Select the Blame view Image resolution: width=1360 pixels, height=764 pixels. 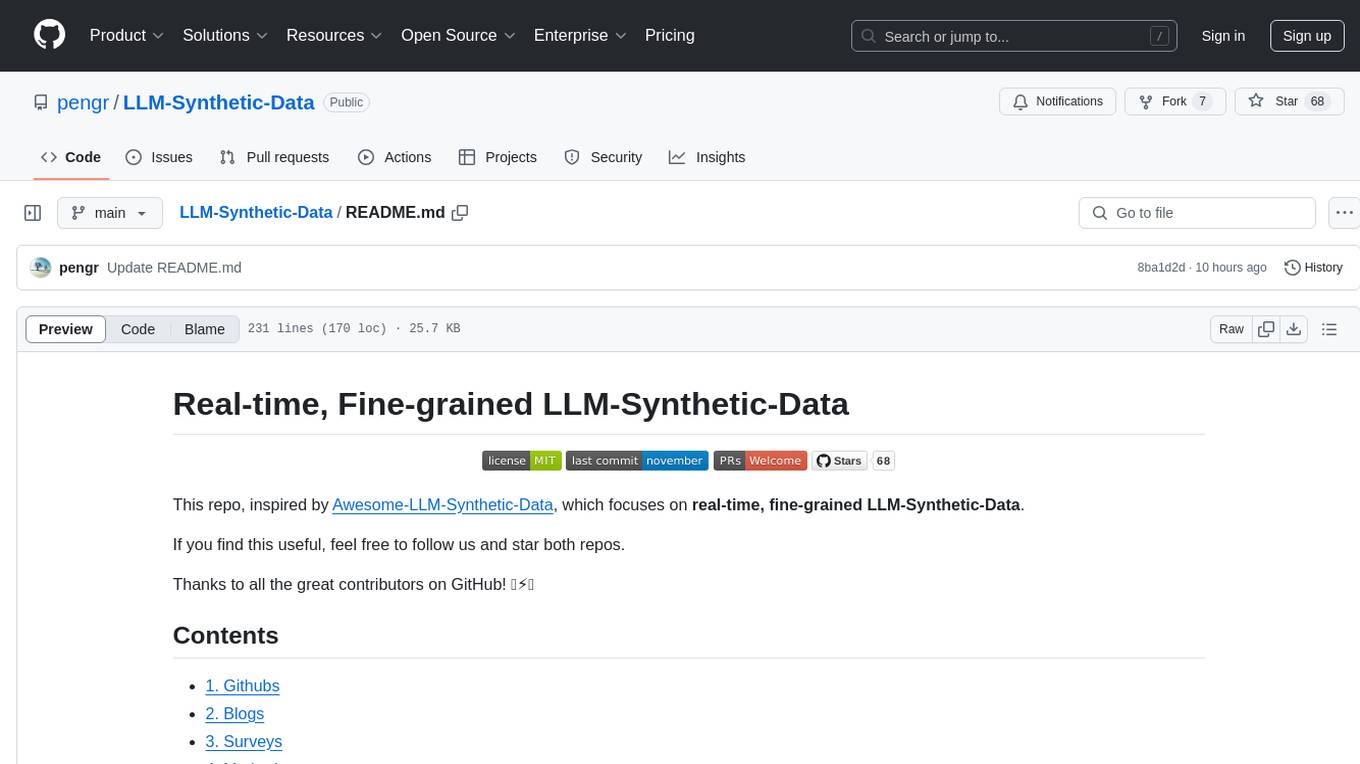coord(205,329)
